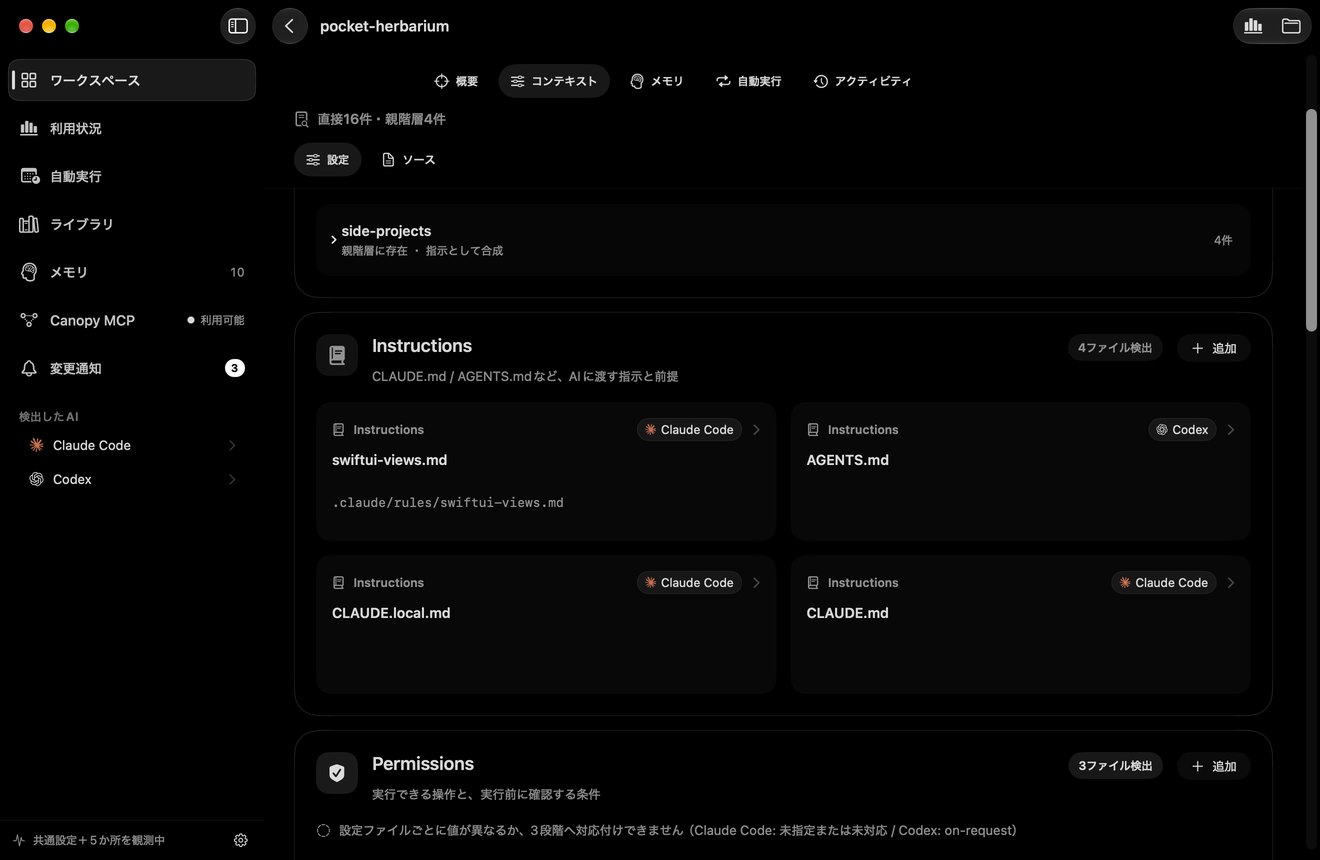This screenshot has height=860, width=1320.
Task: Click the 利用状況 chart icon
Action: [29, 128]
